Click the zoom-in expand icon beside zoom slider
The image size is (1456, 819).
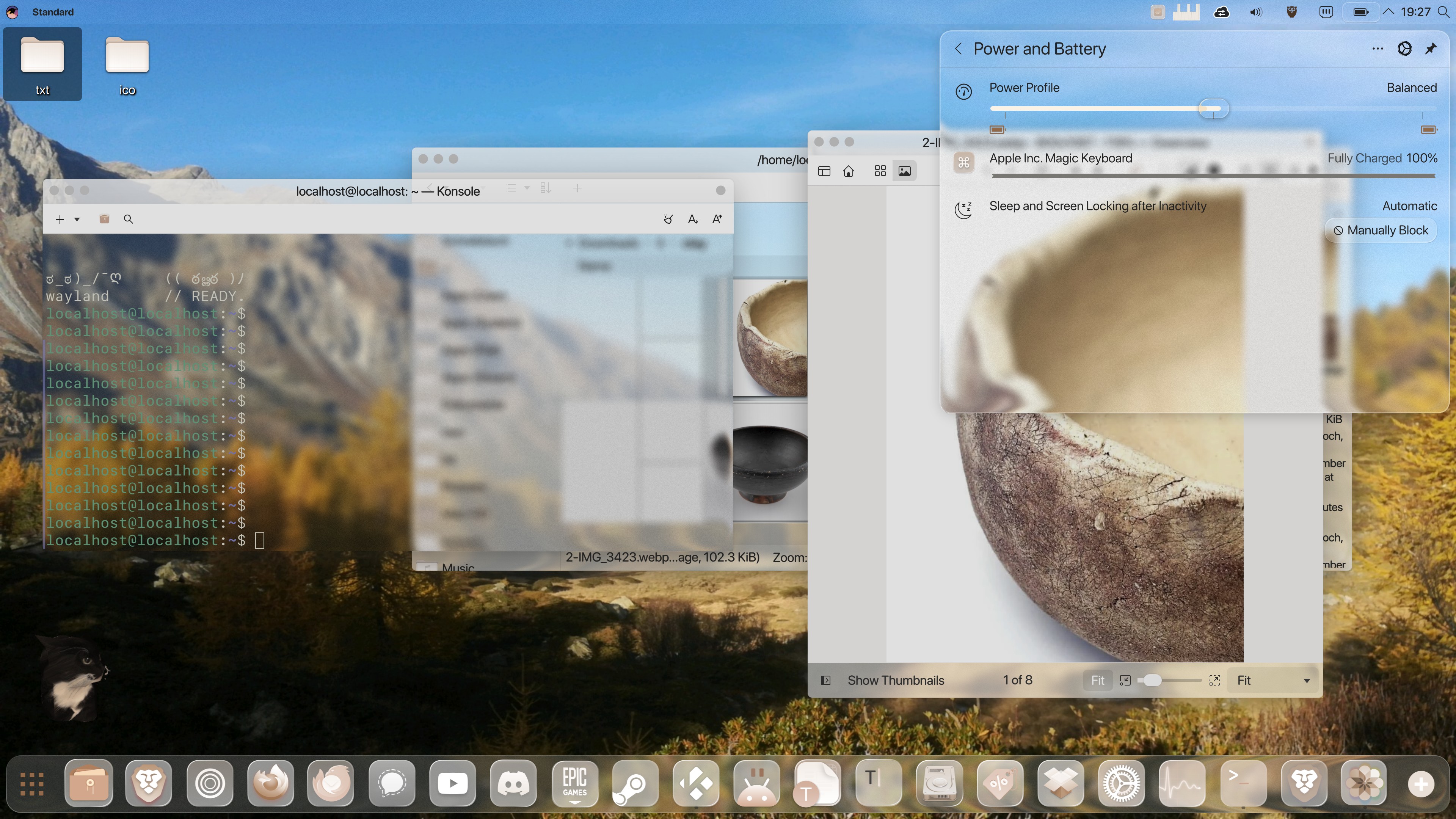(1214, 681)
